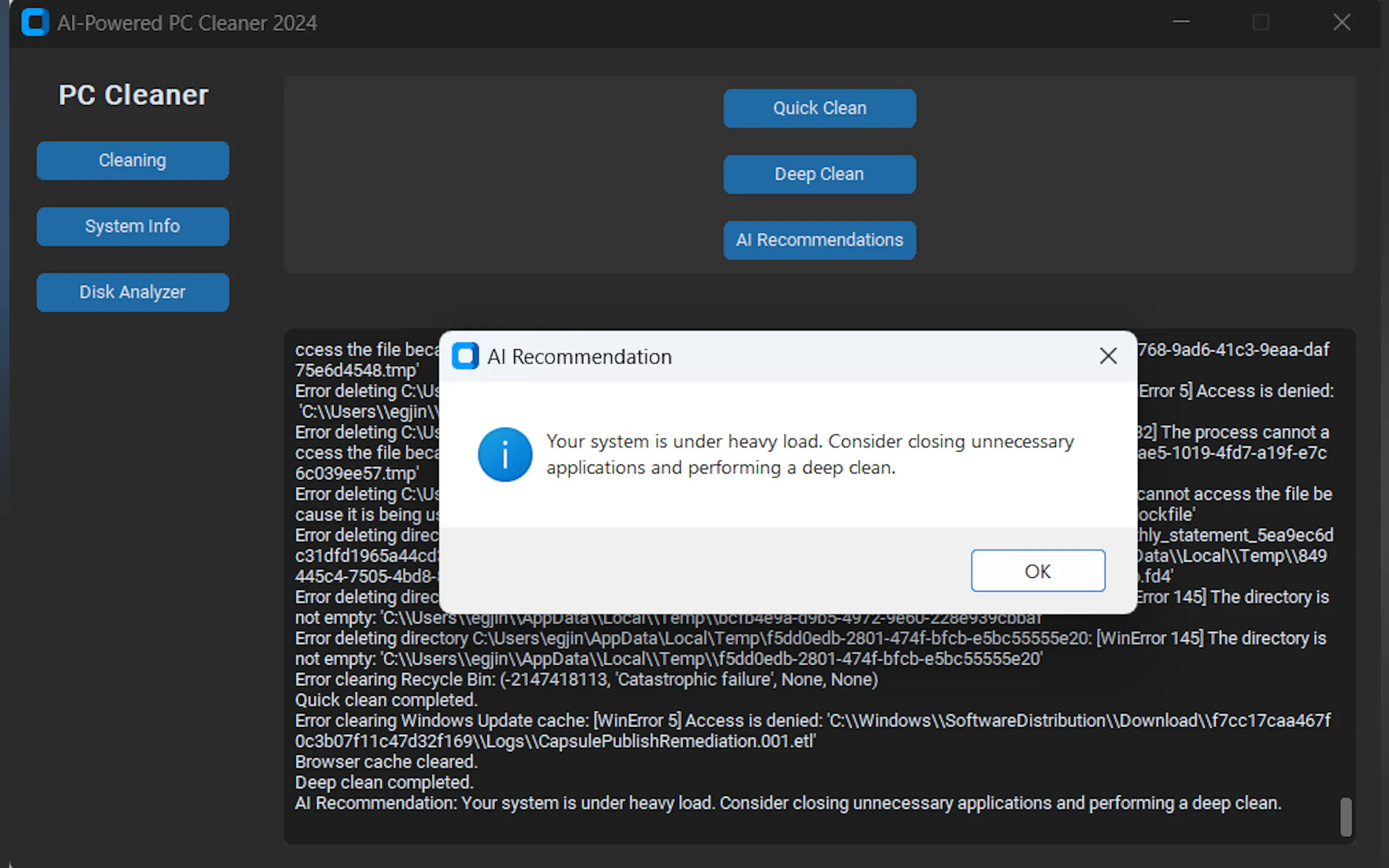Screen dimensions: 1389x868
Task: Go to the Disk Analyzer section
Action: [133, 292]
